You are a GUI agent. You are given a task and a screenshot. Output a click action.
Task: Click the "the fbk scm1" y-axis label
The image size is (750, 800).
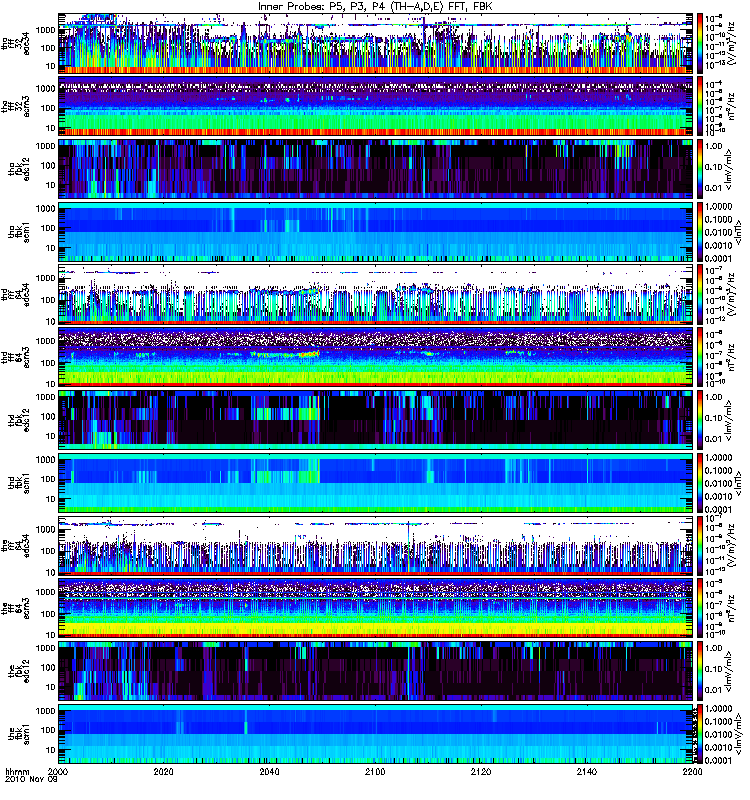click(19, 733)
